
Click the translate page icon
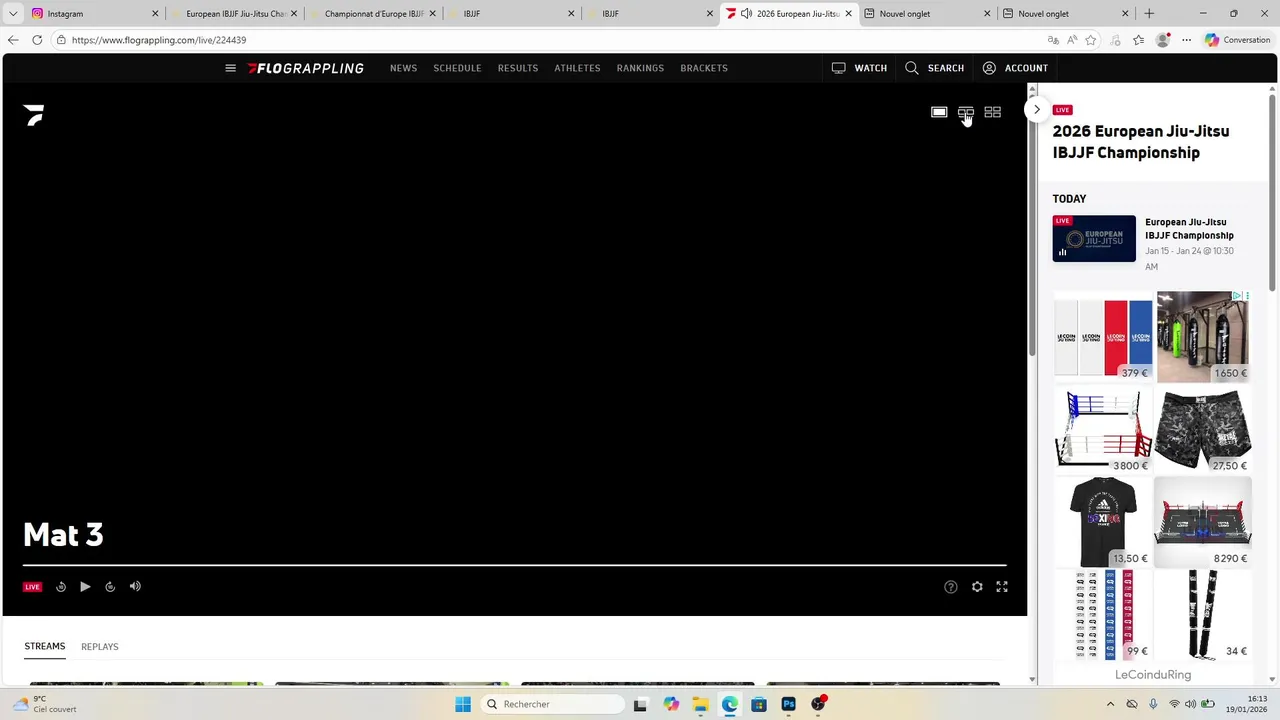point(1053,40)
